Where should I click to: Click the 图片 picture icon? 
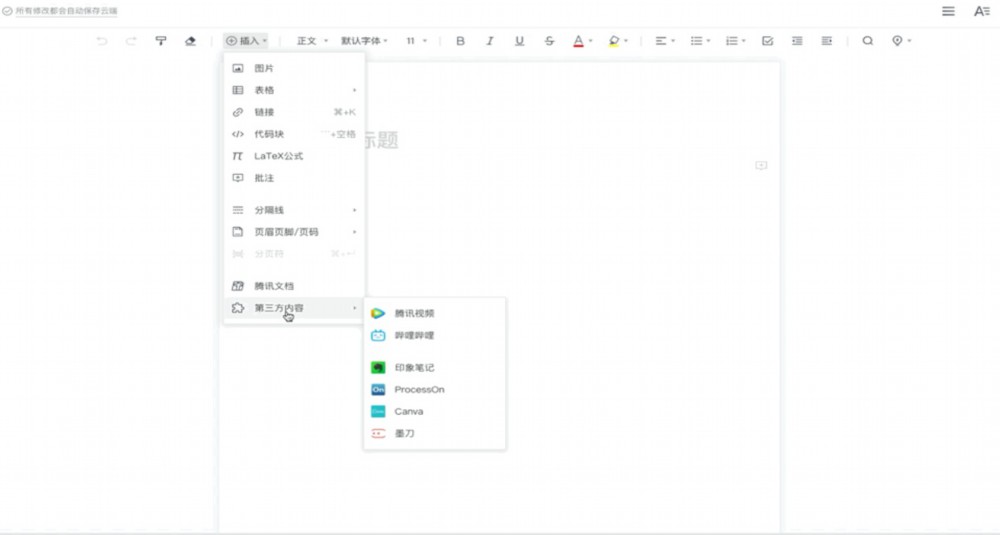point(238,68)
